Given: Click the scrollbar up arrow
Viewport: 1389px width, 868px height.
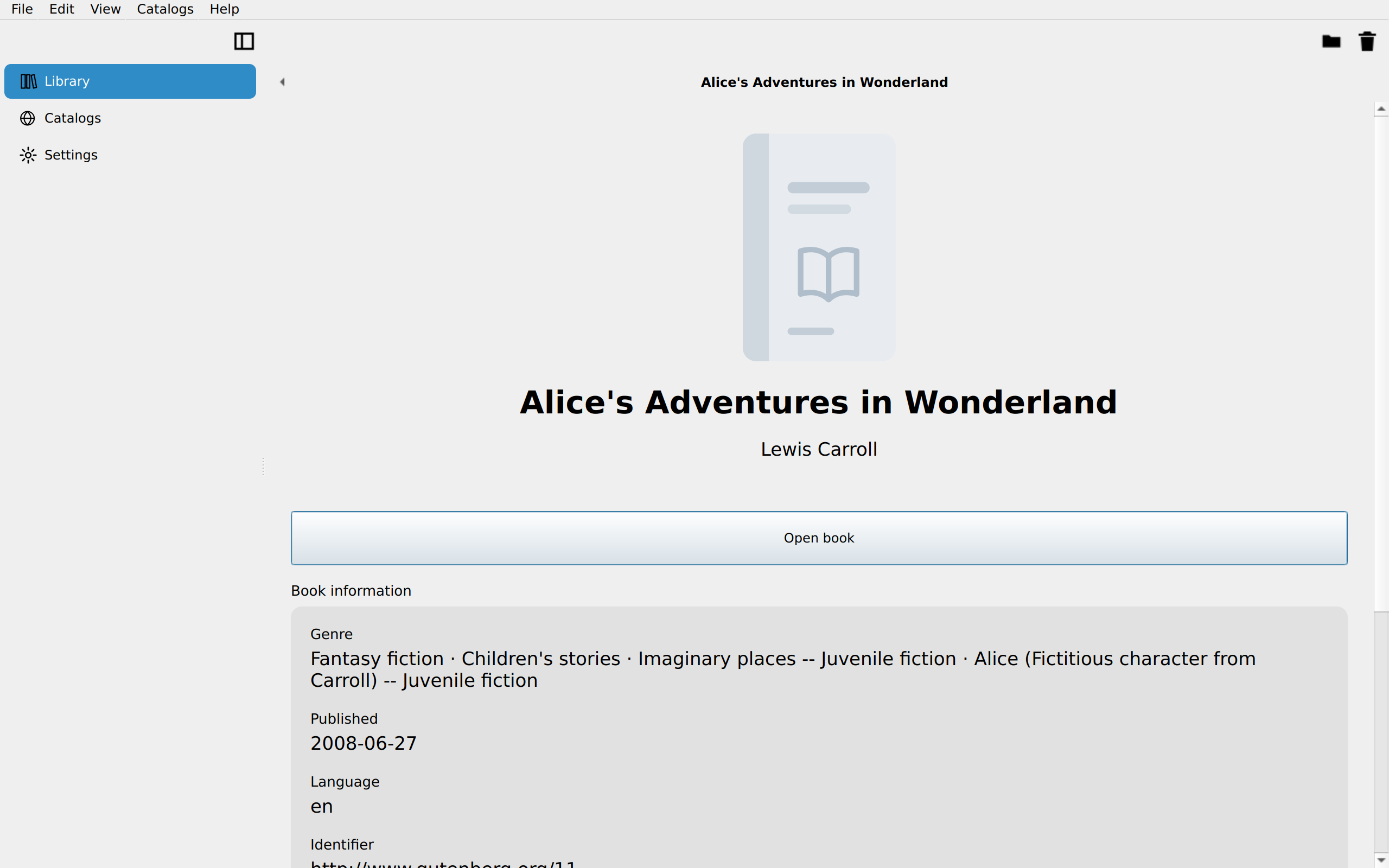Looking at the screenshot, I should [1381, 108].
